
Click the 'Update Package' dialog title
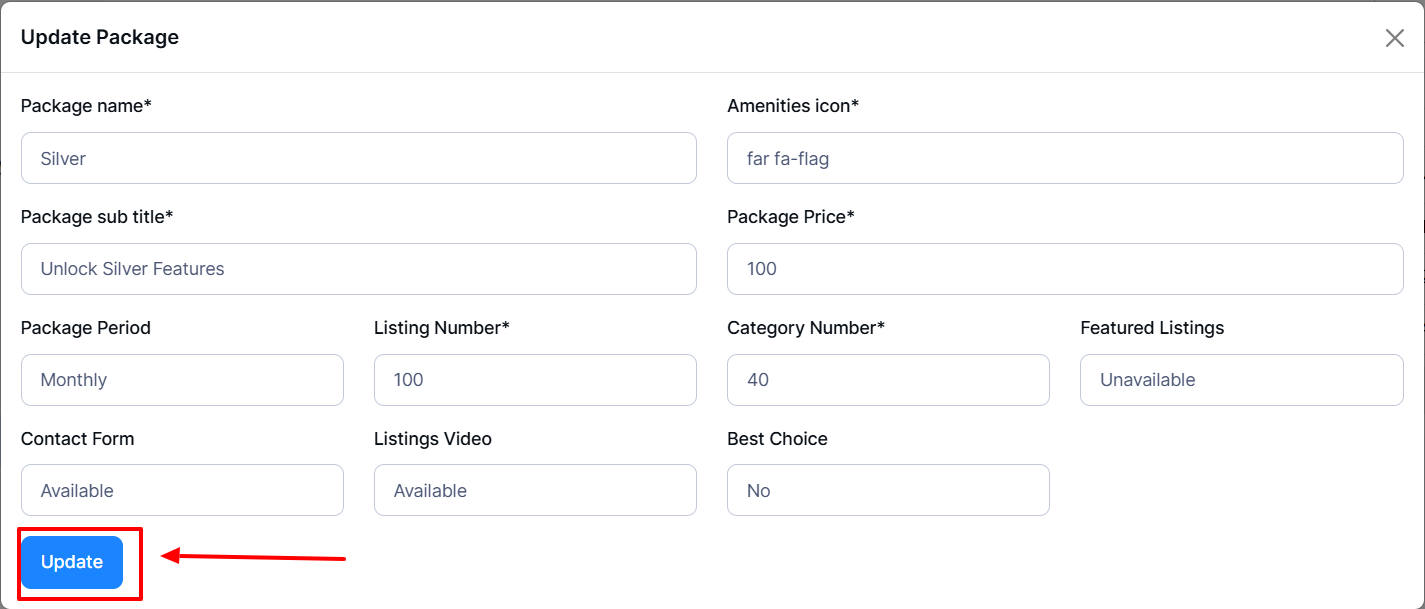pyautogui.click(x=100, y=38)
